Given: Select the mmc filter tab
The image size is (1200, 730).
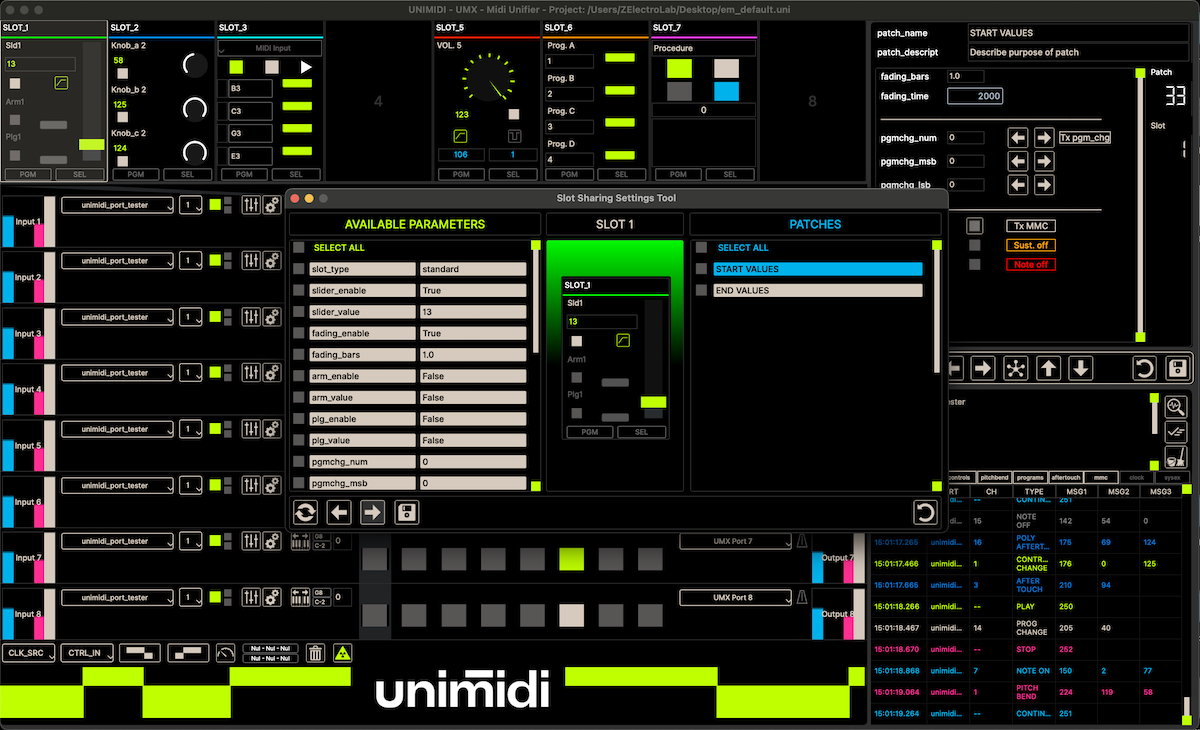Looking at the screenshot, I should click(x=1101, y=478).
